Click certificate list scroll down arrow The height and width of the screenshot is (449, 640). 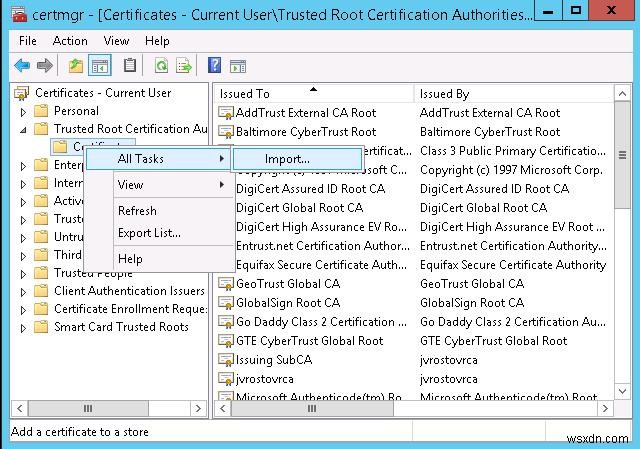pyautogui.click(x=622, y=391)
